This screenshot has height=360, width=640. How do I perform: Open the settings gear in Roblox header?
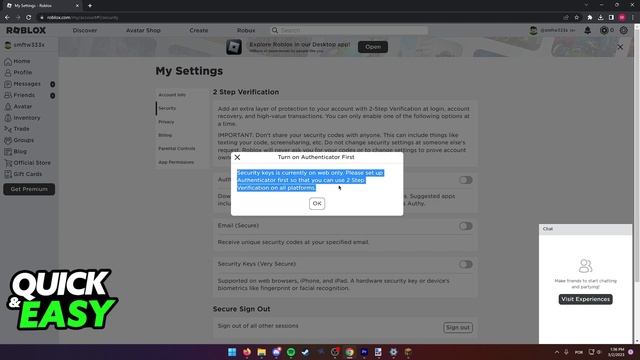click(623, 30)
